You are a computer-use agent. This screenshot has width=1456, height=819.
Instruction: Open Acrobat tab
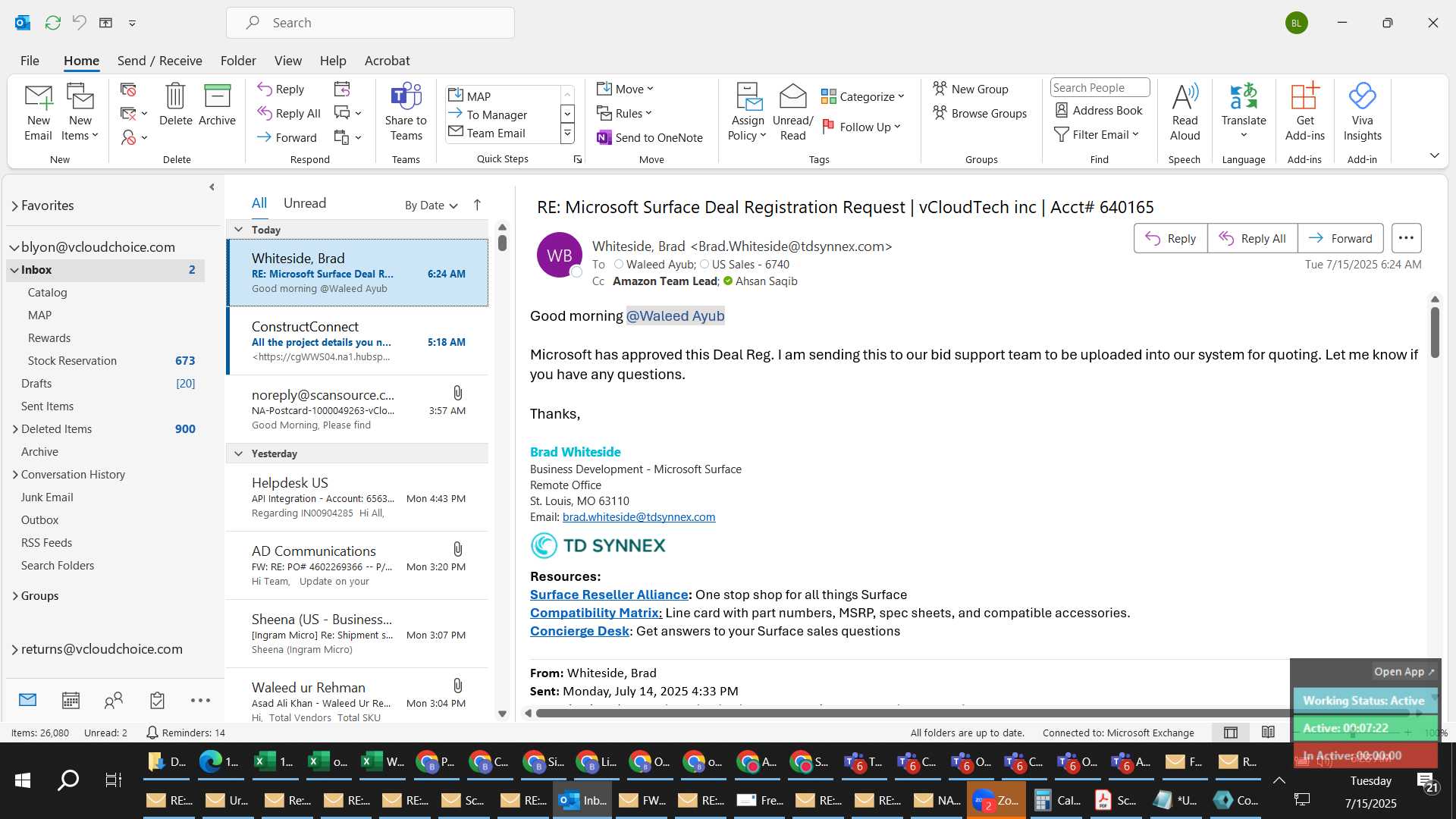(387, 61)
